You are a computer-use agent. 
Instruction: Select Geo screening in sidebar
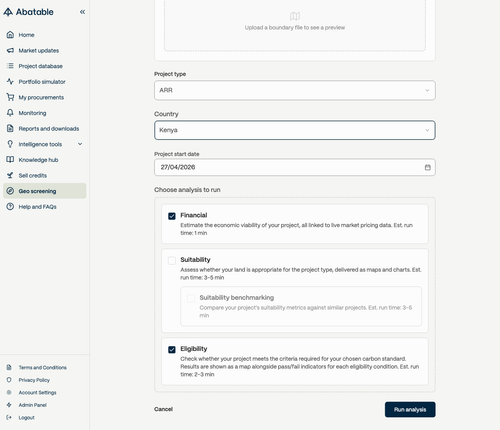click(45, 191)
